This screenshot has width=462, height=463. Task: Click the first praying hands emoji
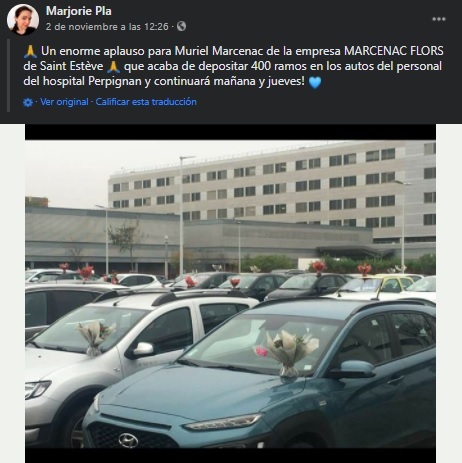click(x=30, y=51)
